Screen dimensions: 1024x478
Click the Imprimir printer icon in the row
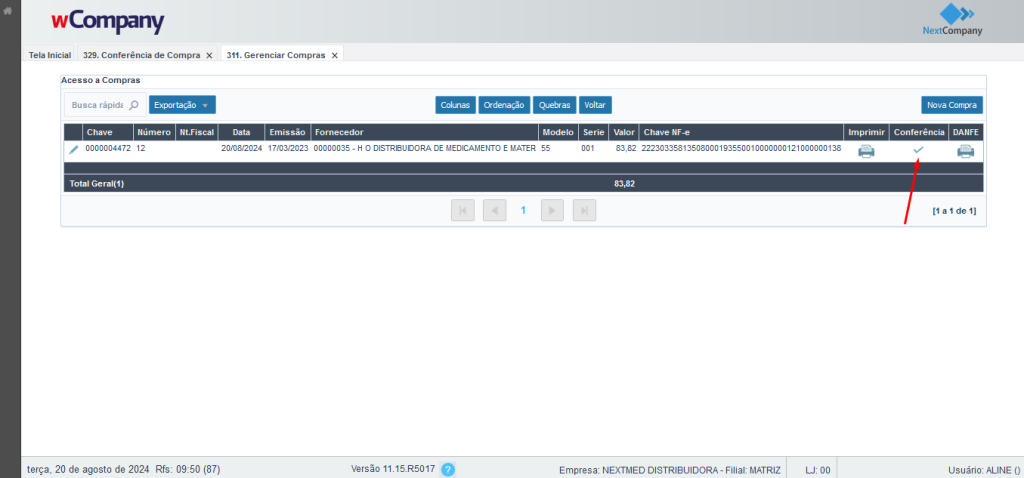pos(866,150)
